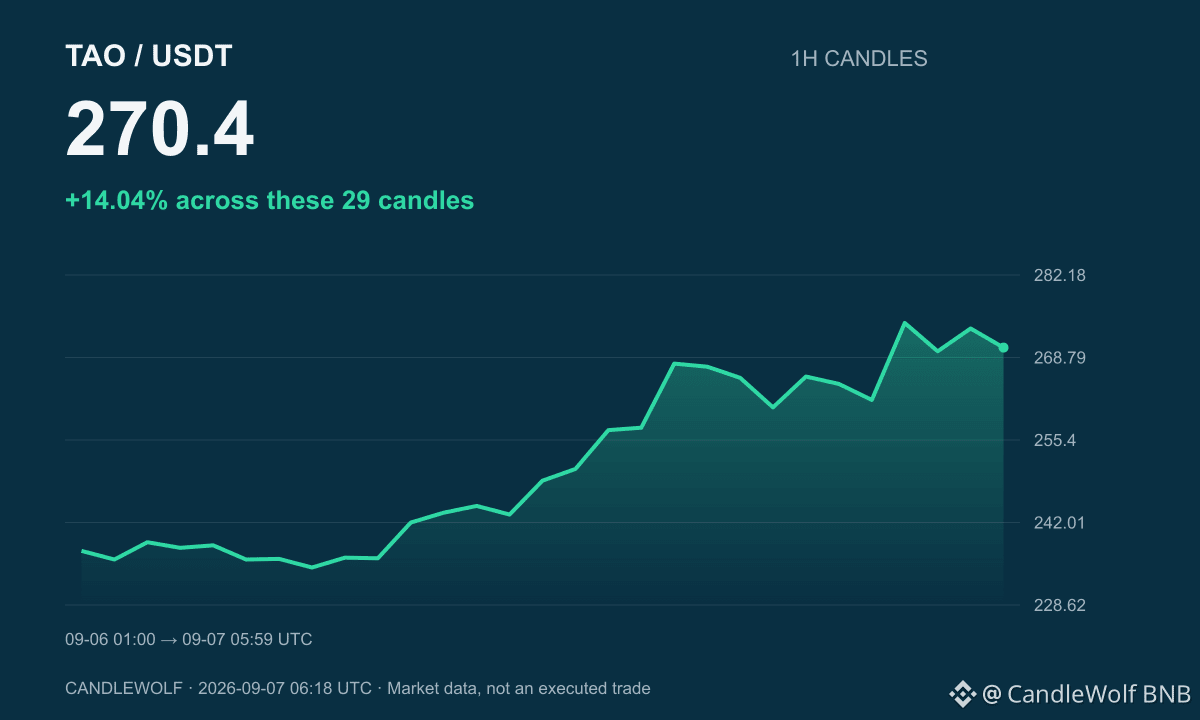Click the Binance logo icon
Viewport: 1200px width, 720px height.
click(962, 693)
